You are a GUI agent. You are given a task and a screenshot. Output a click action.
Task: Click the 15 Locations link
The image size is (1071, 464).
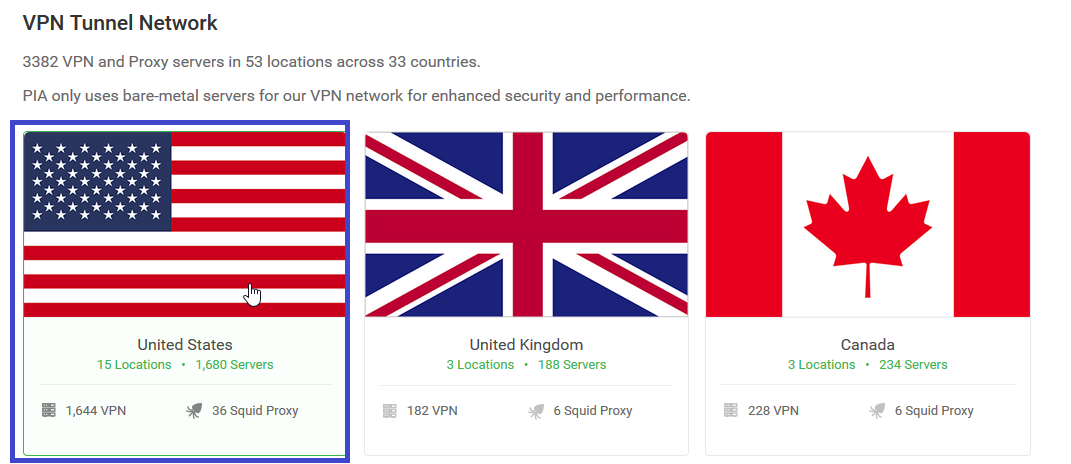click(134, 364)
